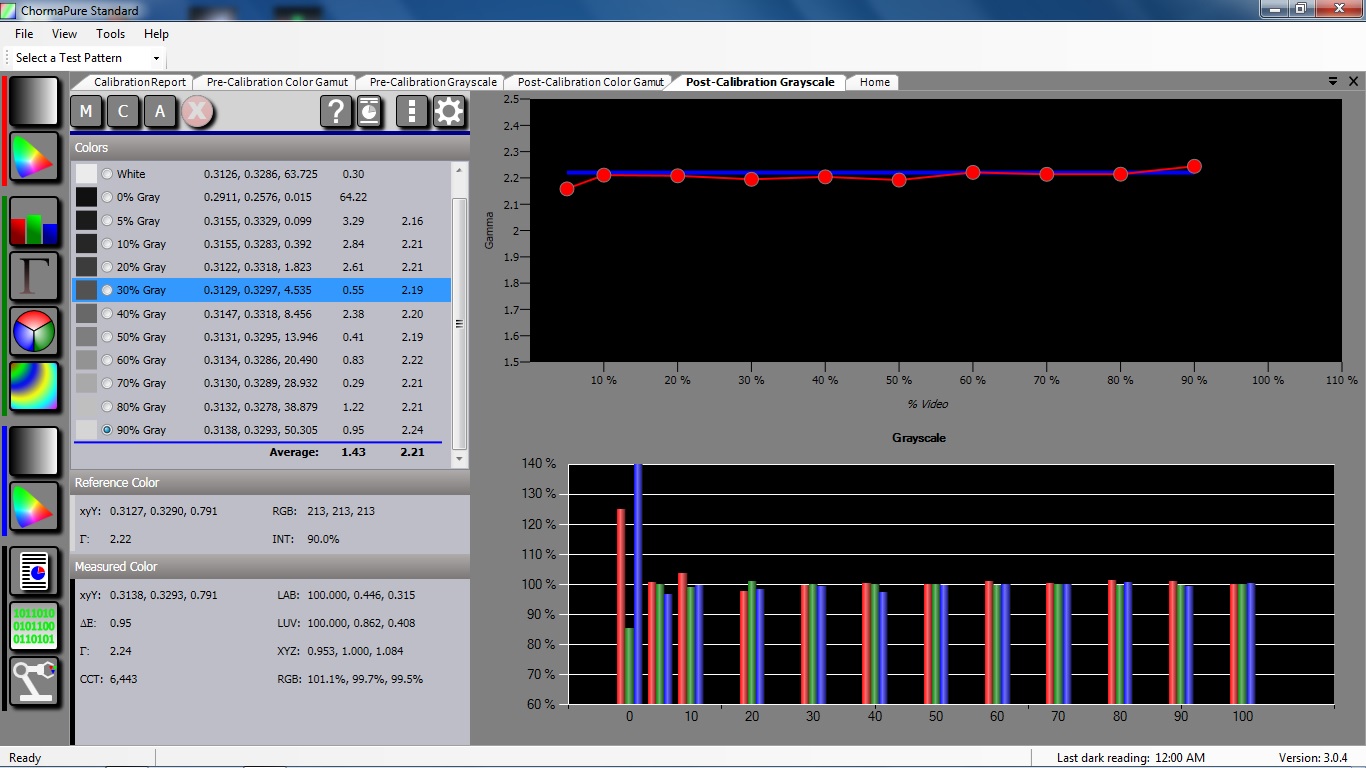Select the White radio button
Image resolution: width=1366 pixels, height=768 pixels.
pos(107,174)
